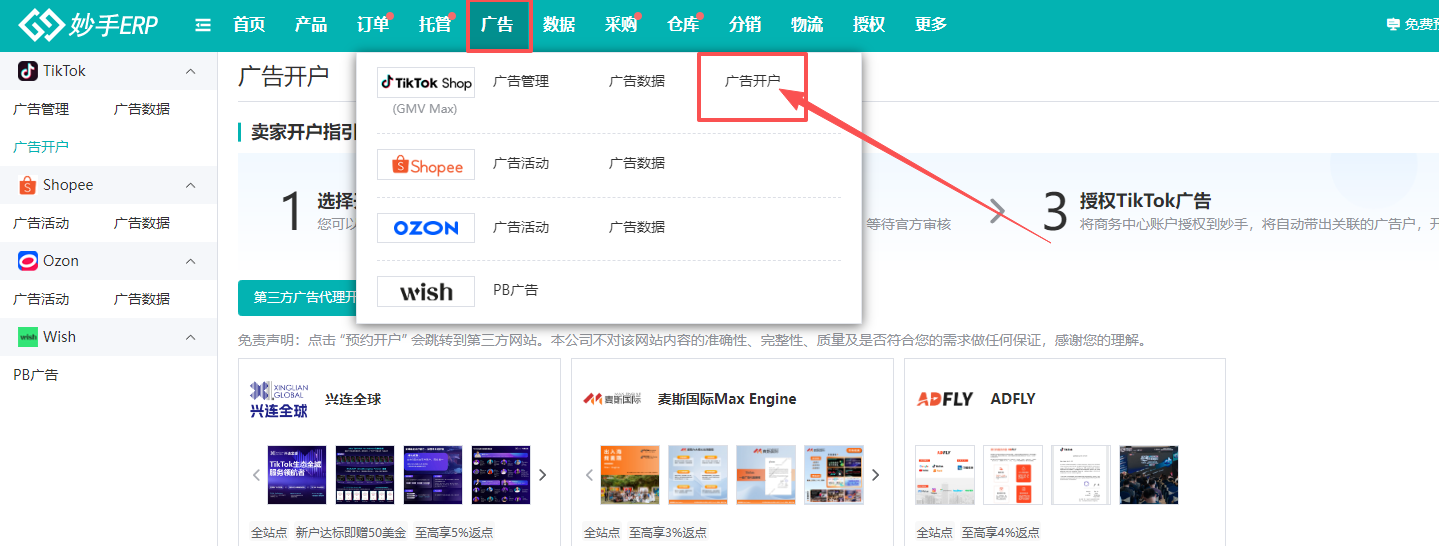1439x546 pixels.
Task: Open the 订单 menu
Action: (x=373, y=25)
